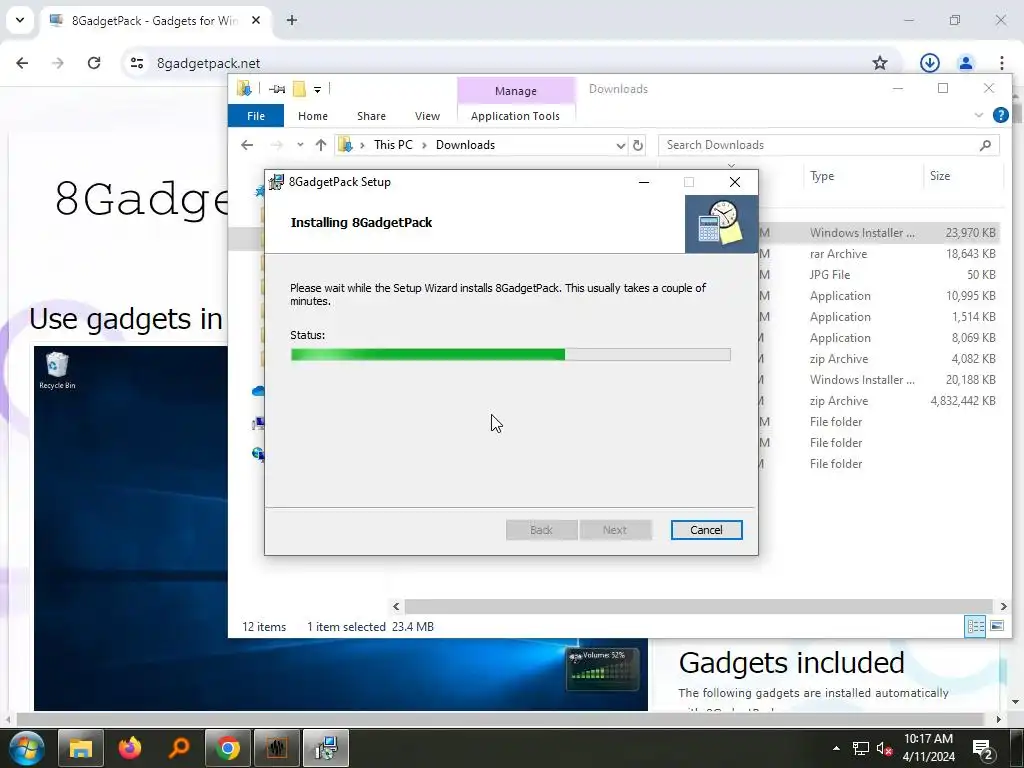Go back in File Explorer

click(247, 145)
